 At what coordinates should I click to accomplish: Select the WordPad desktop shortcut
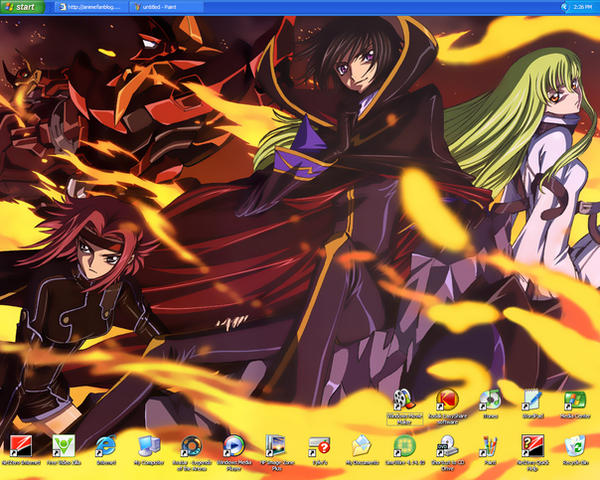(532, 403)
